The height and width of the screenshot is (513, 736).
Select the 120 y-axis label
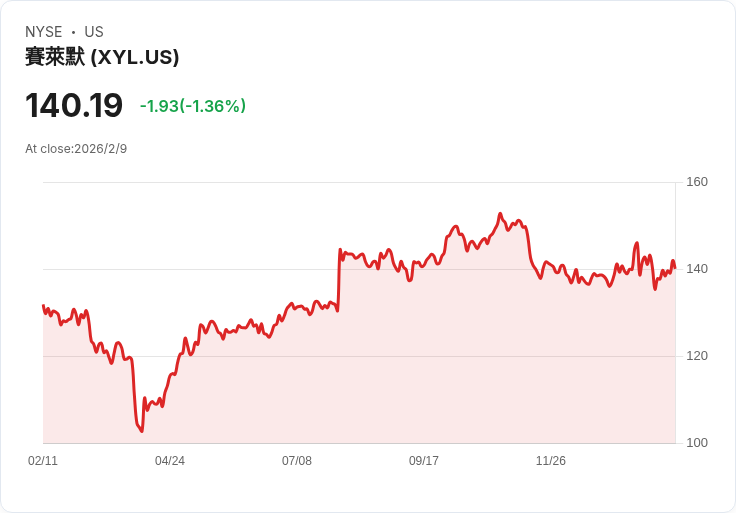697,356
